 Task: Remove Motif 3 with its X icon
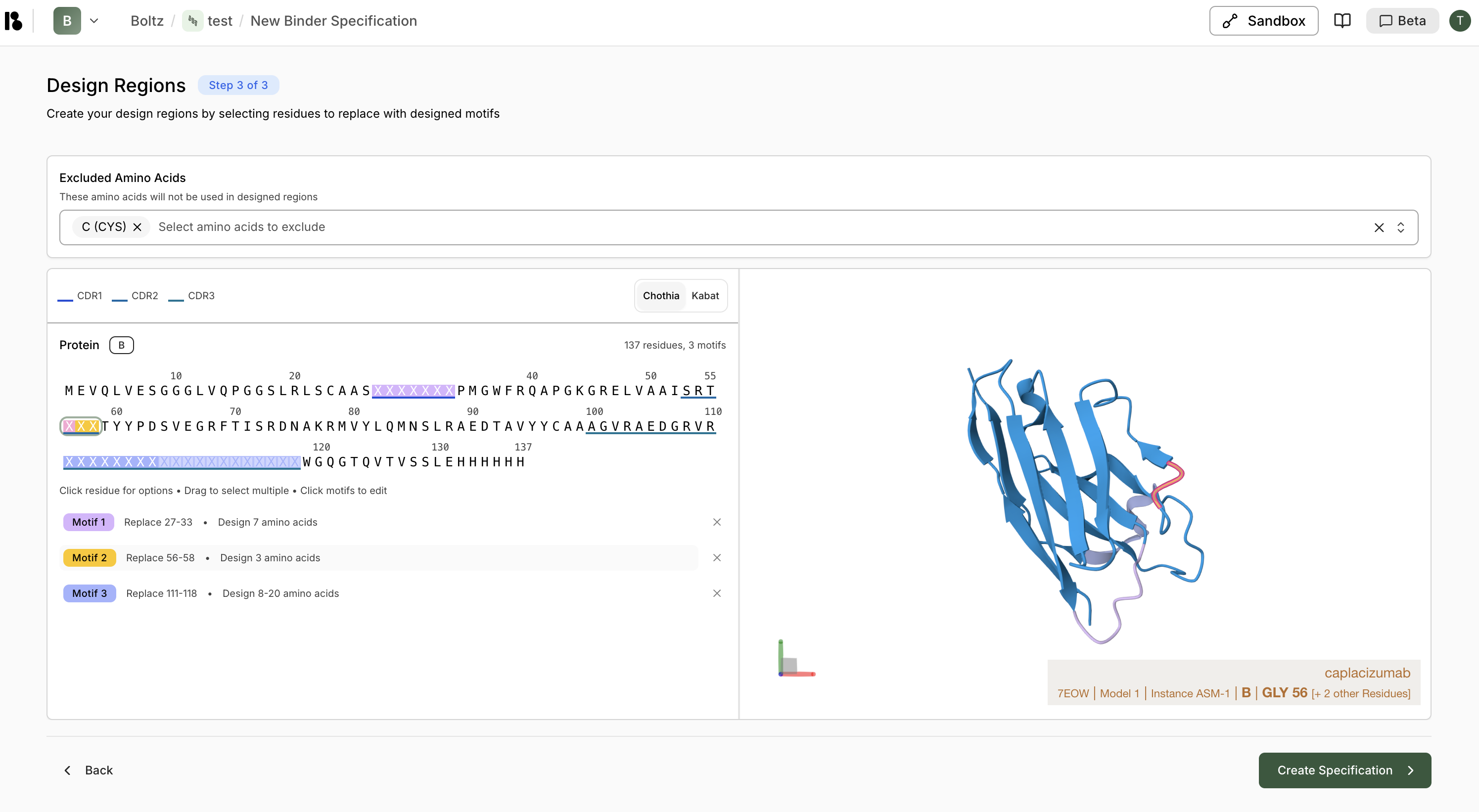[x=717, y=593]
